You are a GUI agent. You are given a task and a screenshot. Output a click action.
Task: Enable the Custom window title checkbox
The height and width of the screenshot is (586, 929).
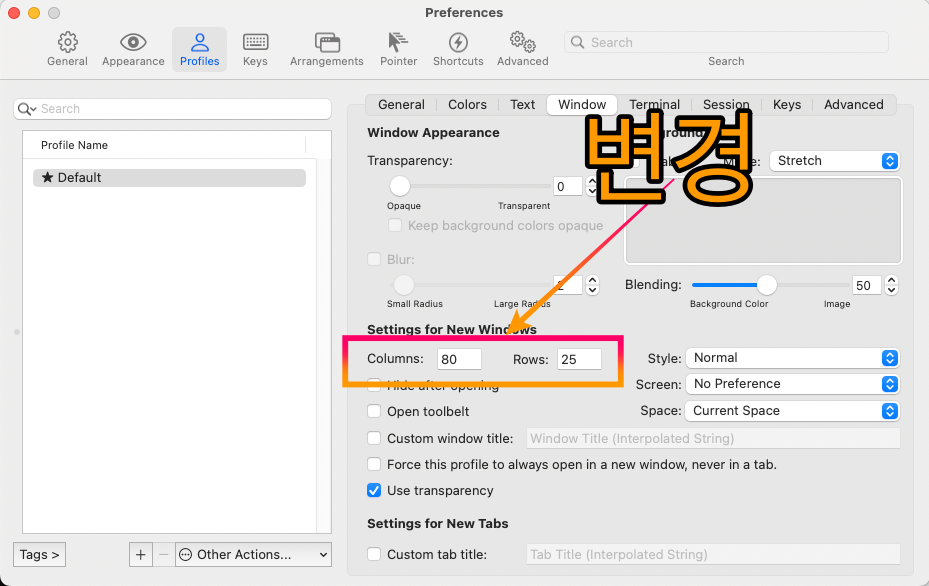point(374,438)
